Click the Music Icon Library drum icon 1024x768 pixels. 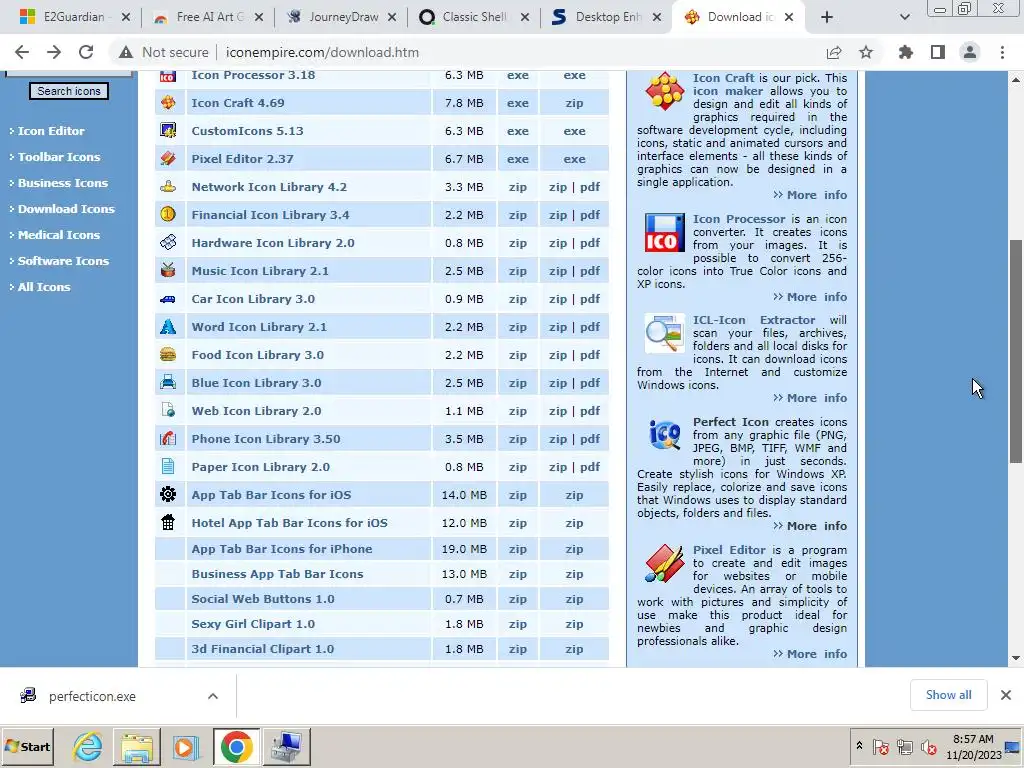pyautogui.click(x=168, y=270)
